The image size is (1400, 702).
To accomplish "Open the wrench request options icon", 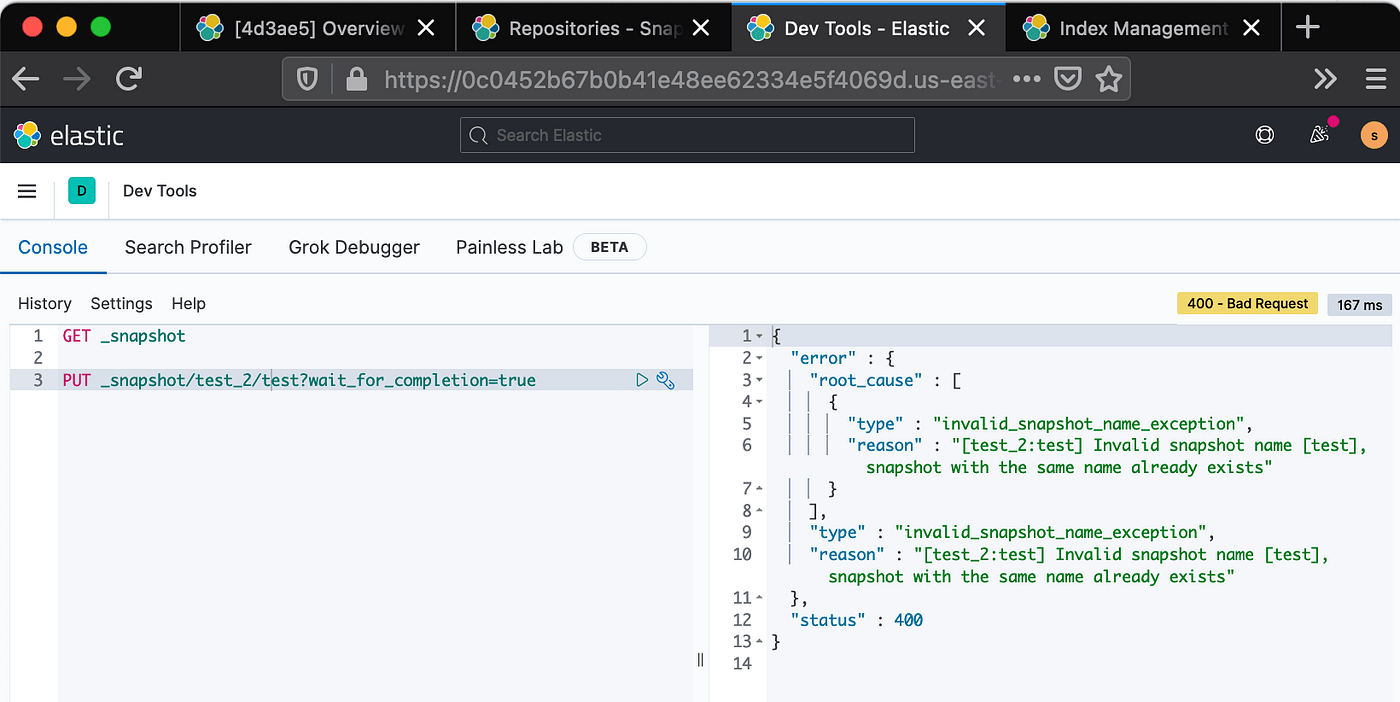I will (666, 380).
